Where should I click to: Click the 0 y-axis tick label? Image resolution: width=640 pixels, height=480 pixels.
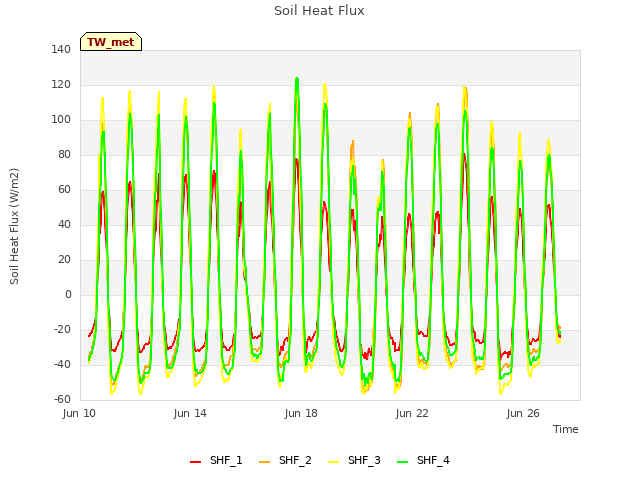click(68, 295)
